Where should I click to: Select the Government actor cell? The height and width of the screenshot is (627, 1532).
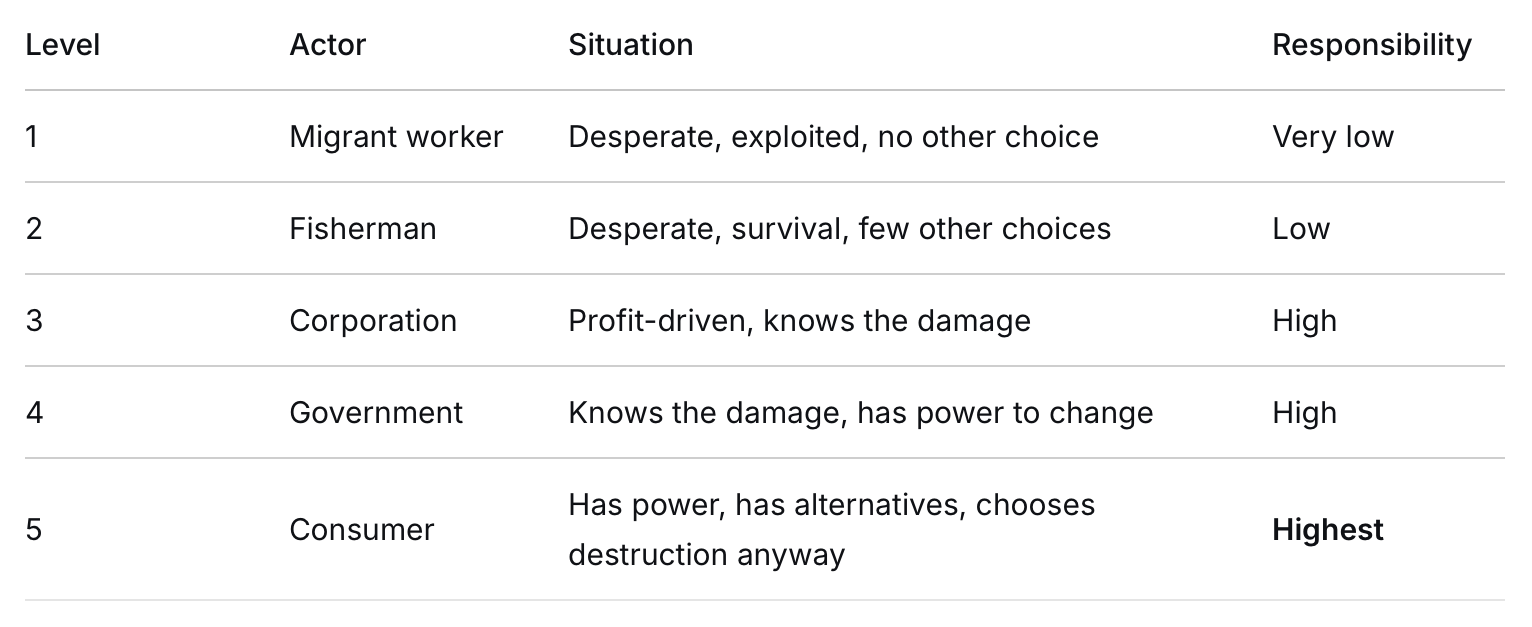[376, 413]
